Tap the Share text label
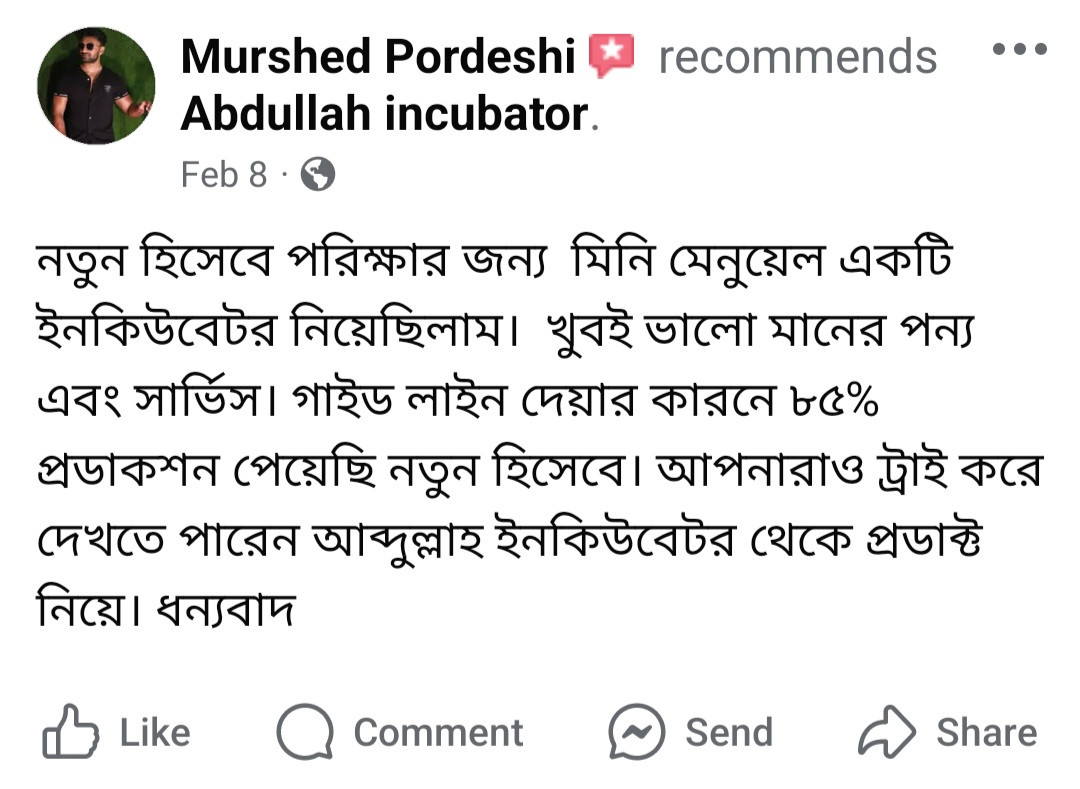The image size is (1080, 789). (986, 733)
